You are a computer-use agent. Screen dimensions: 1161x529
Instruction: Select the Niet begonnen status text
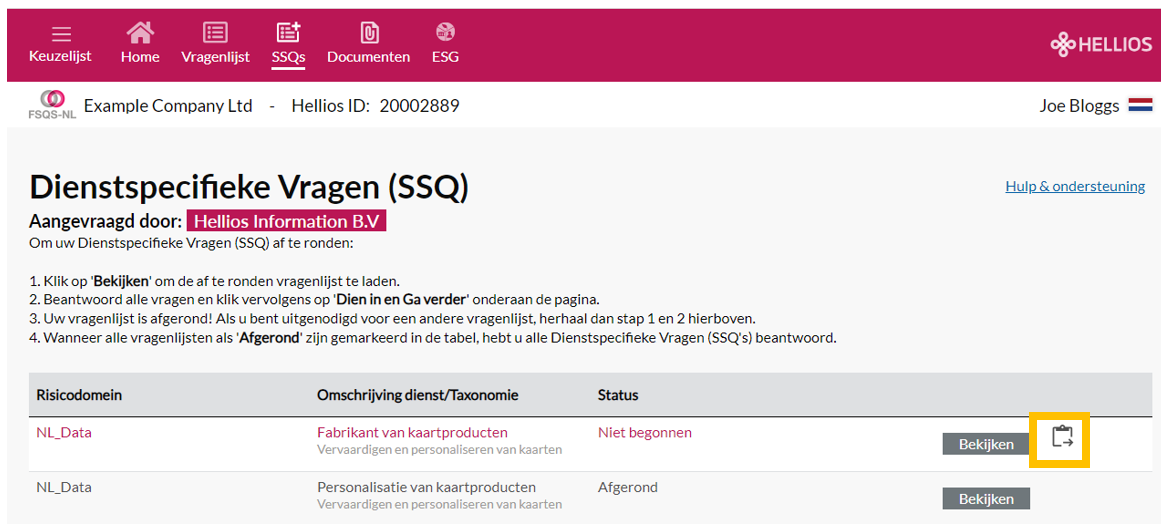coord(645,433)
